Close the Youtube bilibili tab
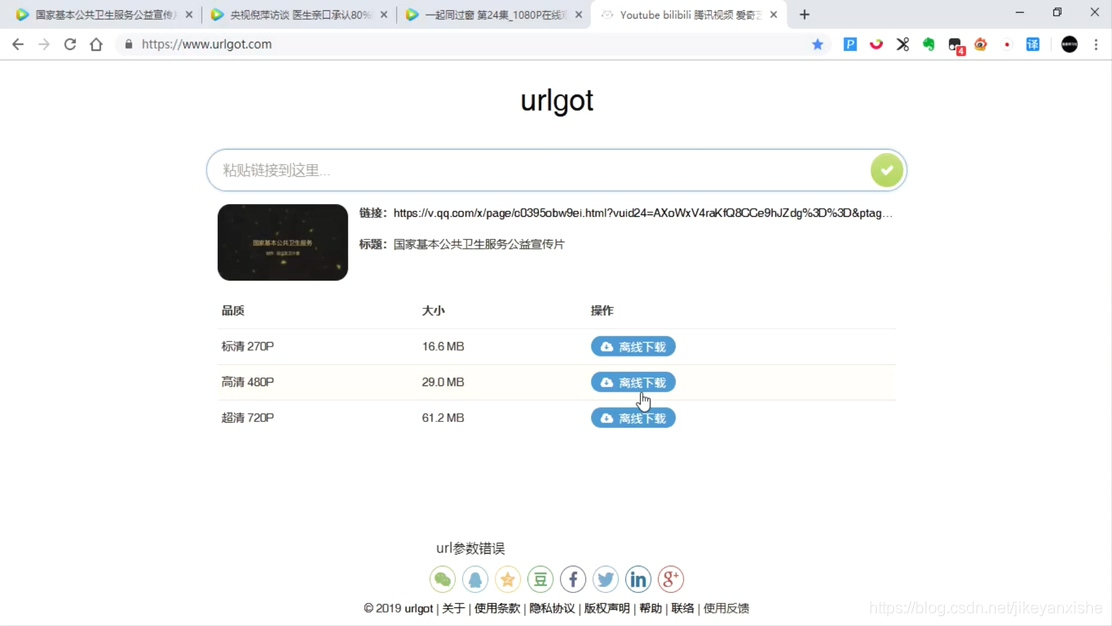The width and height of the screenshot is (1112, 626). click(x=774, y=14)
